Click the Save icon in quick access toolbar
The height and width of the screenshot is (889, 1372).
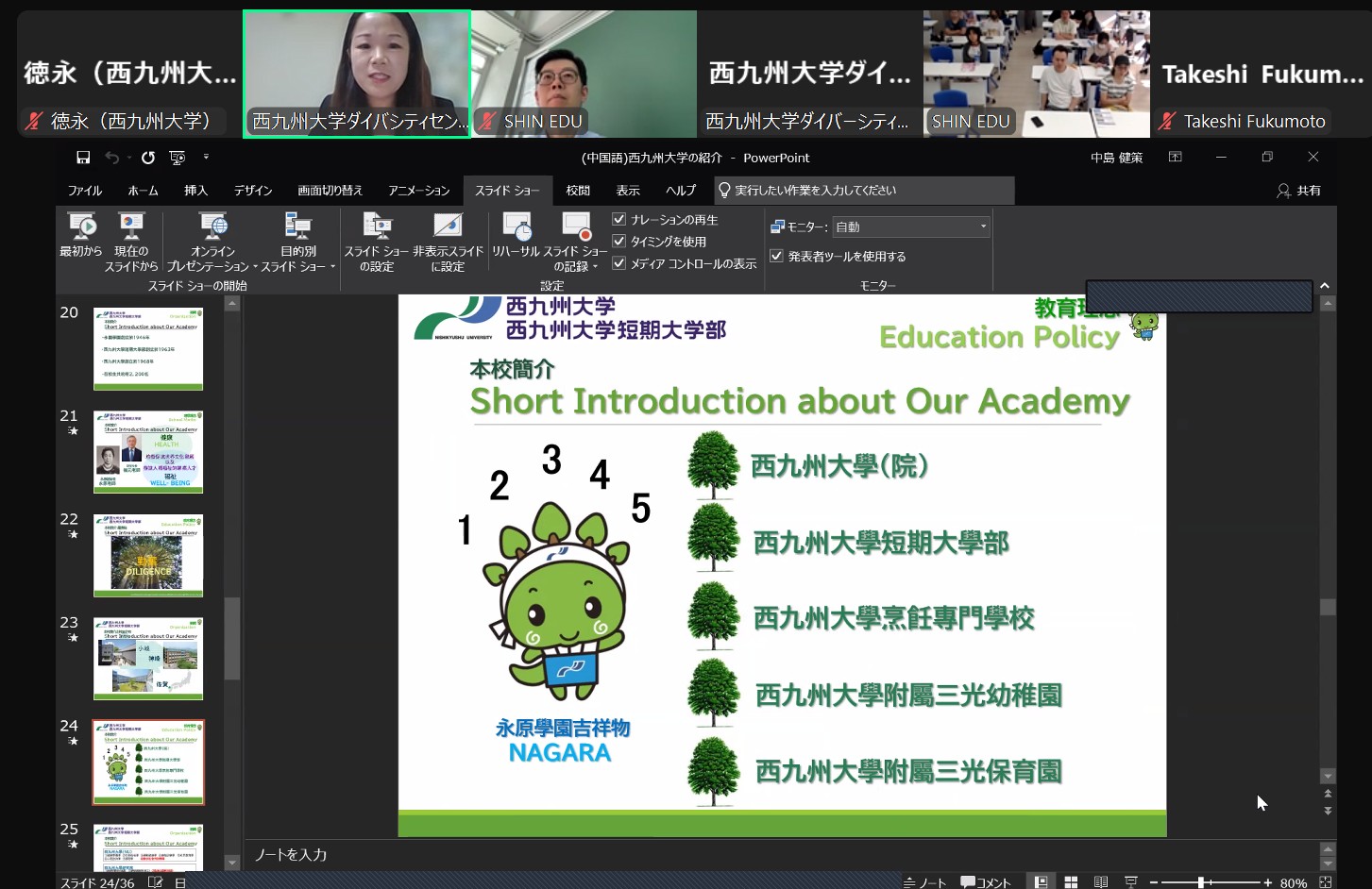pyautogui.click(x=83, y=158)
